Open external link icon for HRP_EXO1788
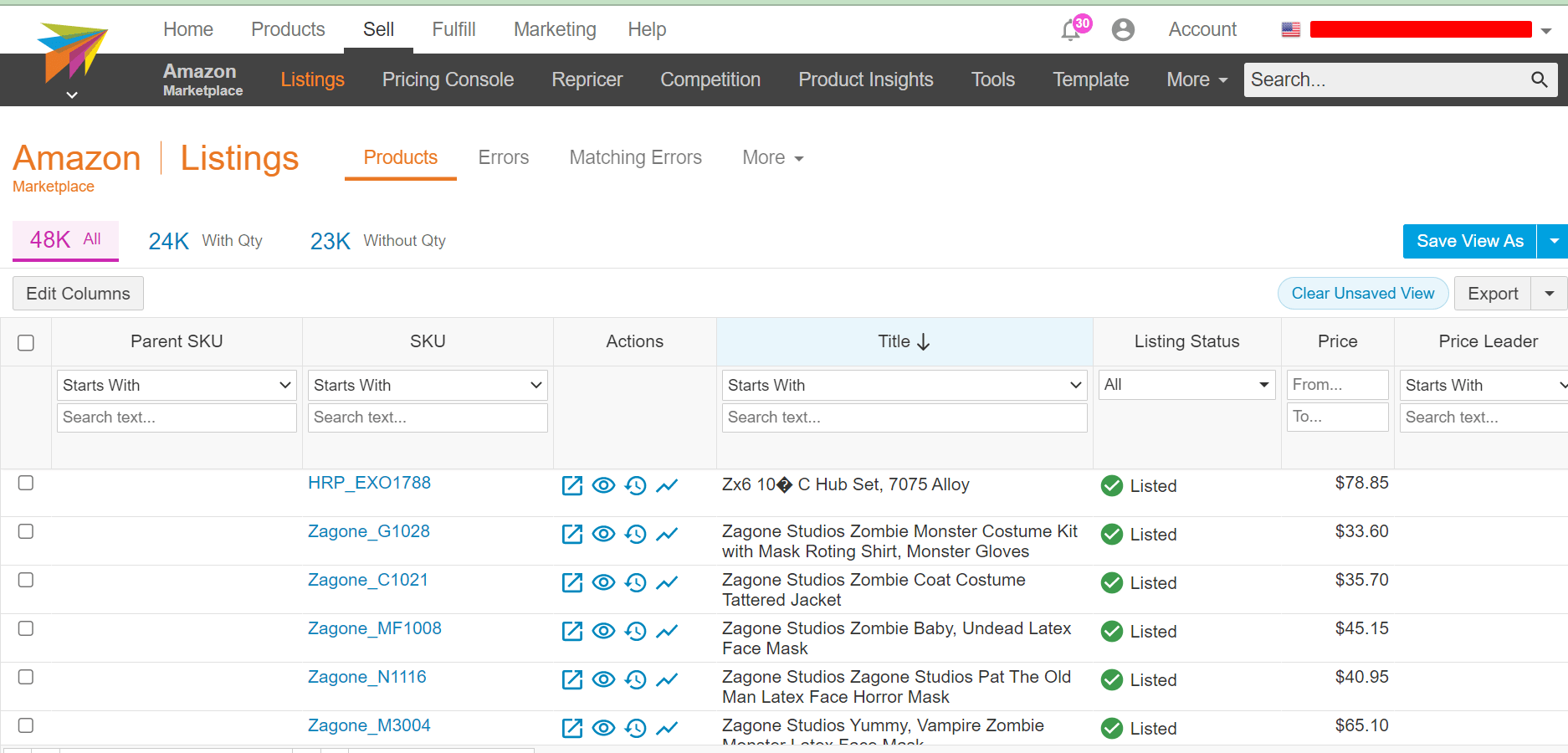 click(572, 485)
